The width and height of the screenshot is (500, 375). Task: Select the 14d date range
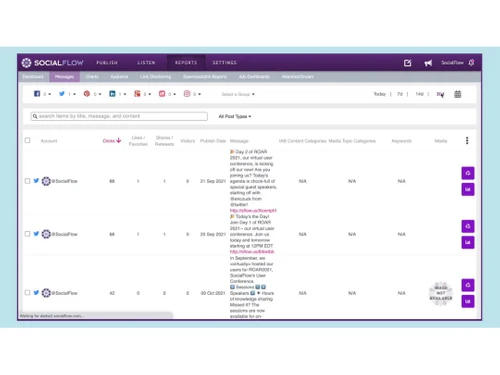point(419,94)
